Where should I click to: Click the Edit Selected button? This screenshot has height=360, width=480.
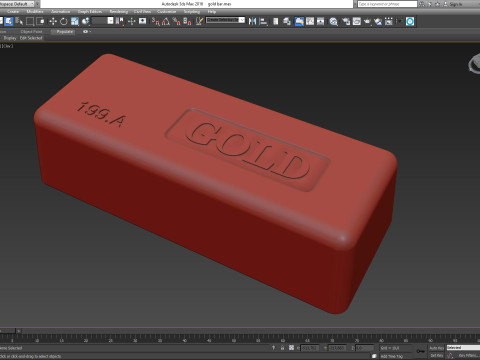31,38
